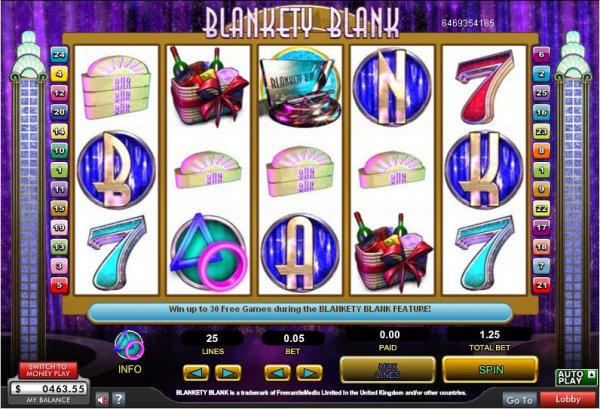This screenshot has height=409, width=600.
Task: Decrease the number of lines
Action: tap(196, 373)
